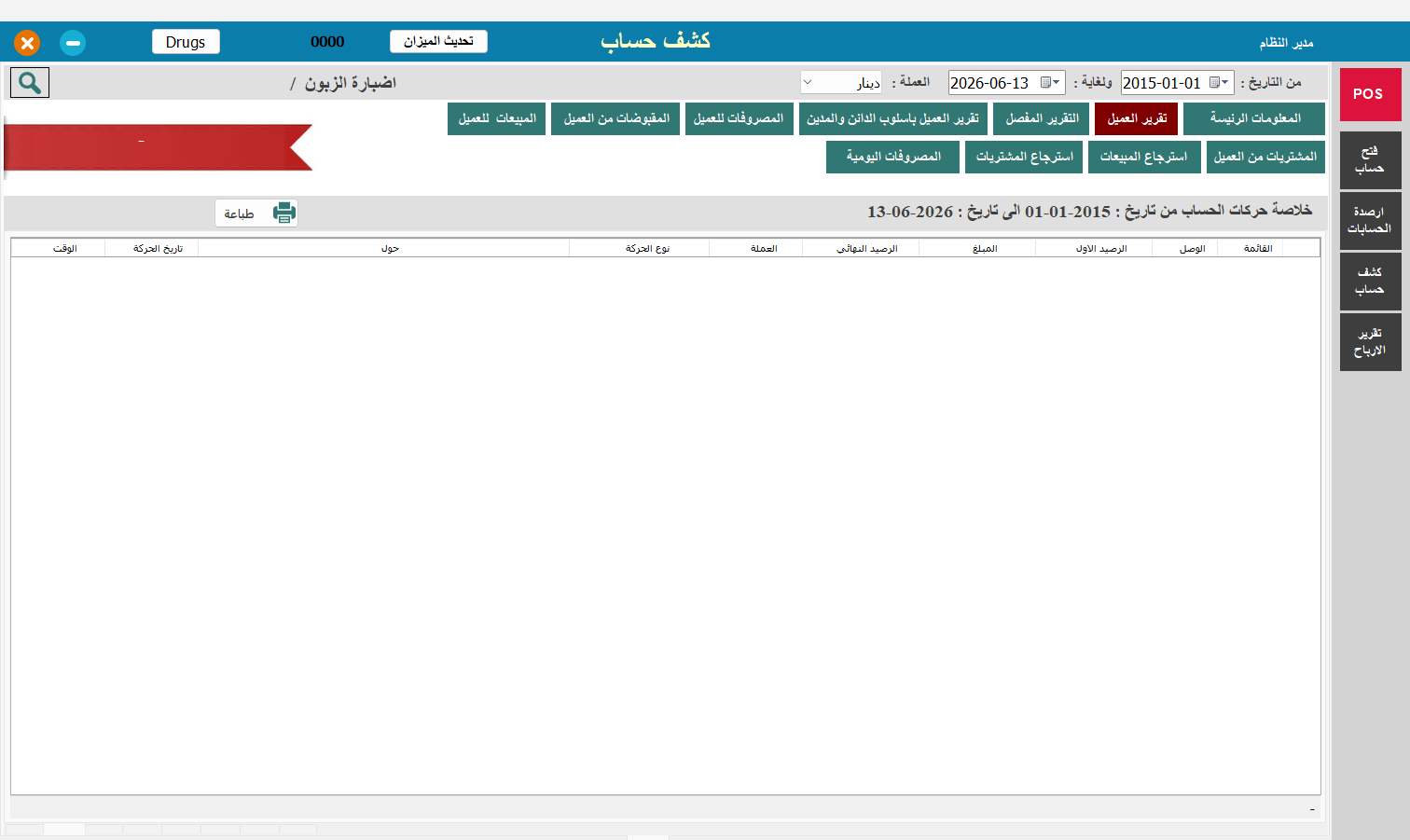
Task: Open the تقرير الارباح sidebar tile
Action: [x=1370, y=341]
